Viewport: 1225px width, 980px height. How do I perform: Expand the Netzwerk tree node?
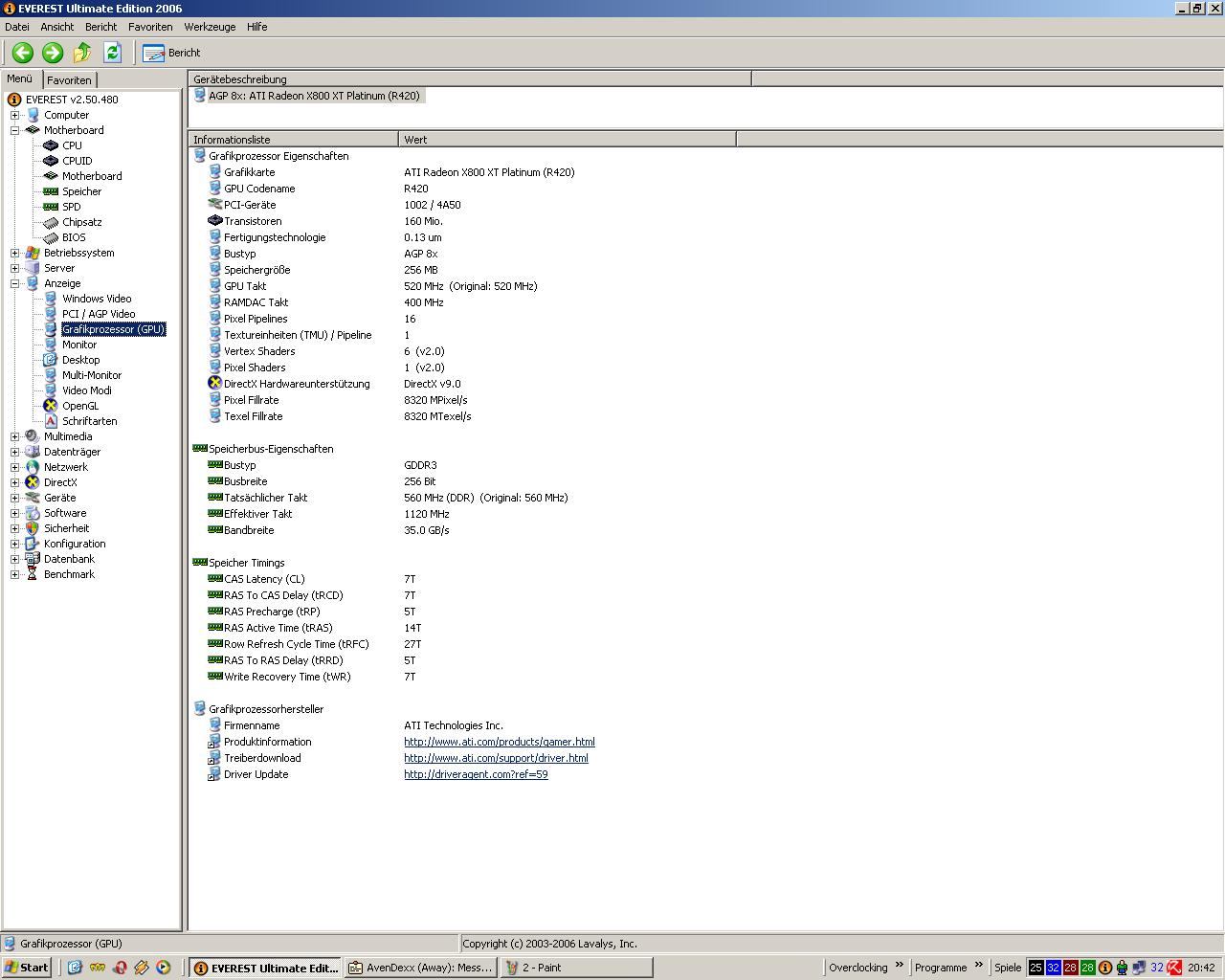[x=14, y=467]
